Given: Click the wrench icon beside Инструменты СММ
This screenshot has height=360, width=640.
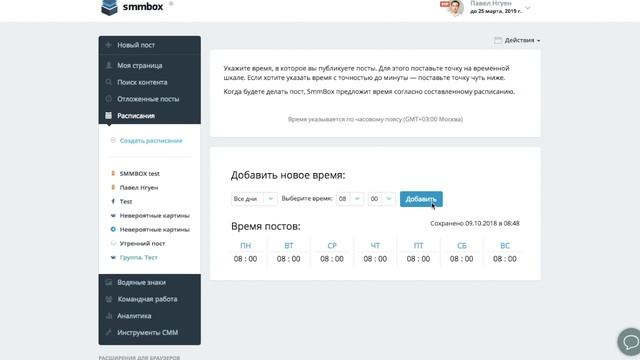Looking at the screenshot, I should (109, 332).
